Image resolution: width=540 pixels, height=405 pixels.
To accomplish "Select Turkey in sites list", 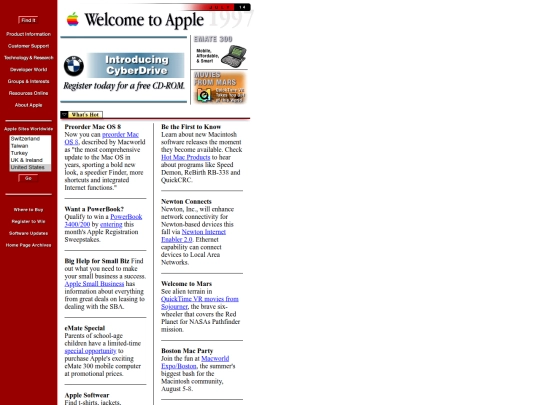I will [30, 153].
